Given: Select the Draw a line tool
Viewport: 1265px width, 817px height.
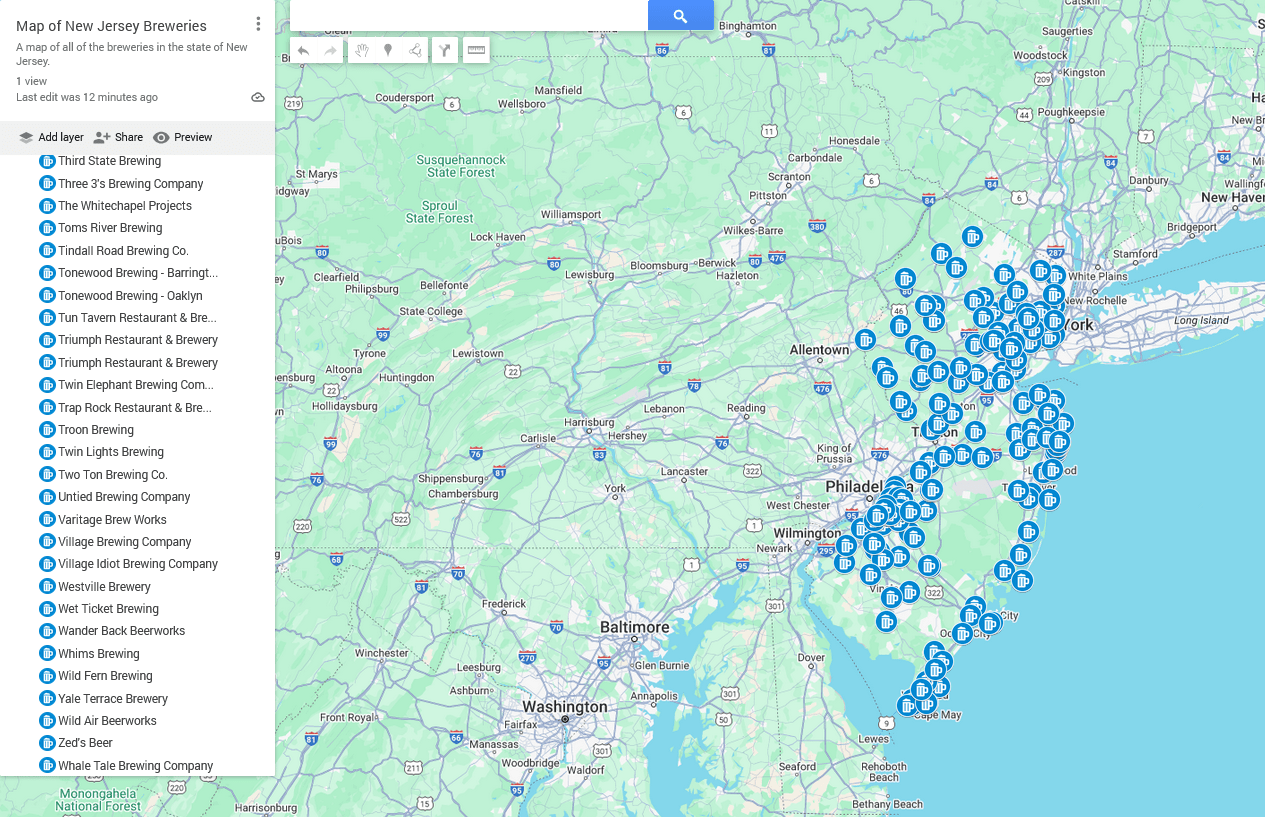Looking at the screenshot, I should [414, 50].
